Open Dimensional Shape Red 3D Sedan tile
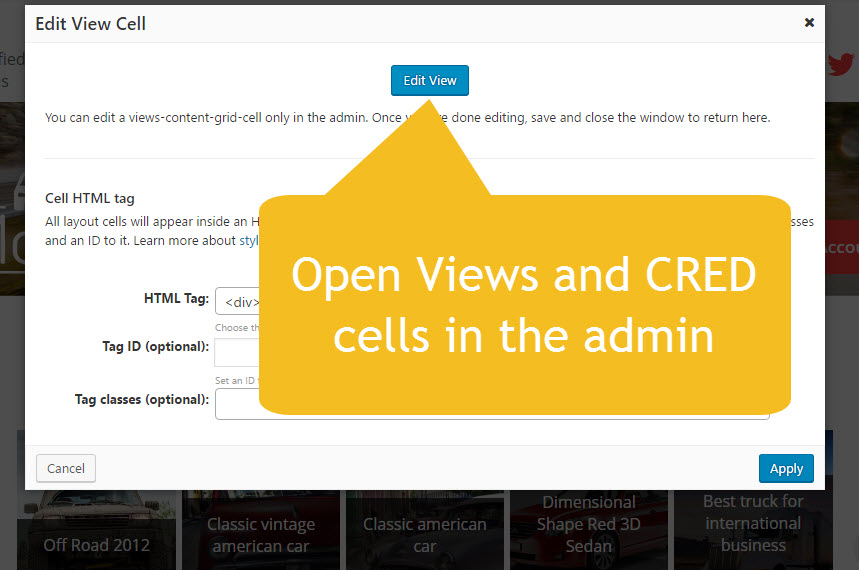This screenshot has width=859, height=570. click(x=589, y=530)
